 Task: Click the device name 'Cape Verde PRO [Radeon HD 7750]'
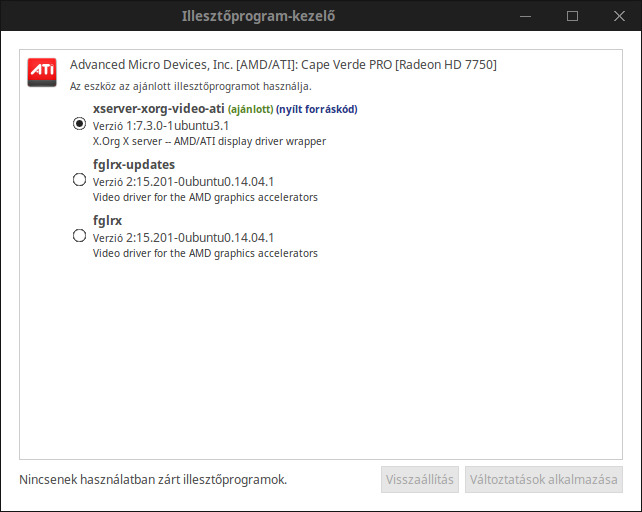pyautogui.click(x=399, y=65)
